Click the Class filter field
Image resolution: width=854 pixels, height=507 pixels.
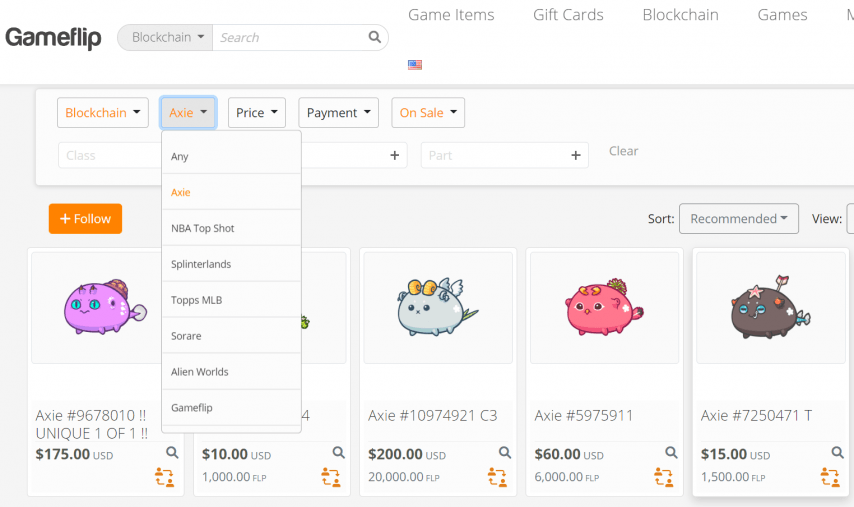coord(110,156)
